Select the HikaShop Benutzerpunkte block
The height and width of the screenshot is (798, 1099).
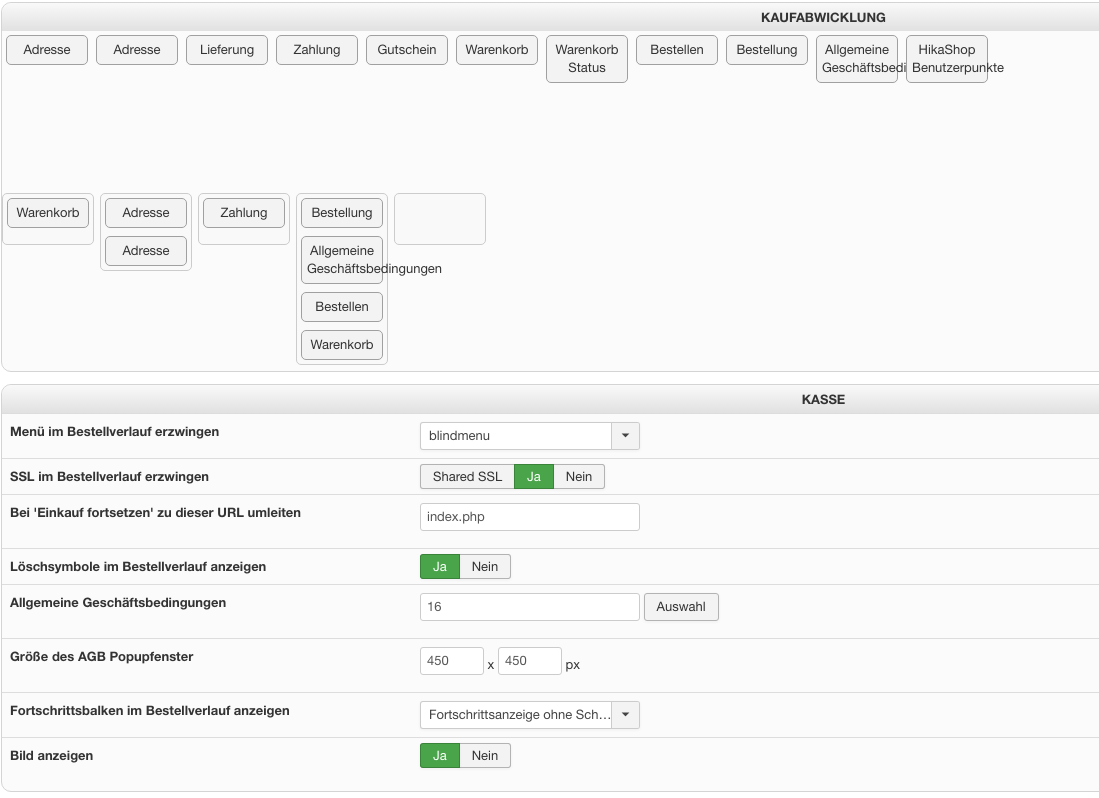pyautogui.click(x=946, y=59)
